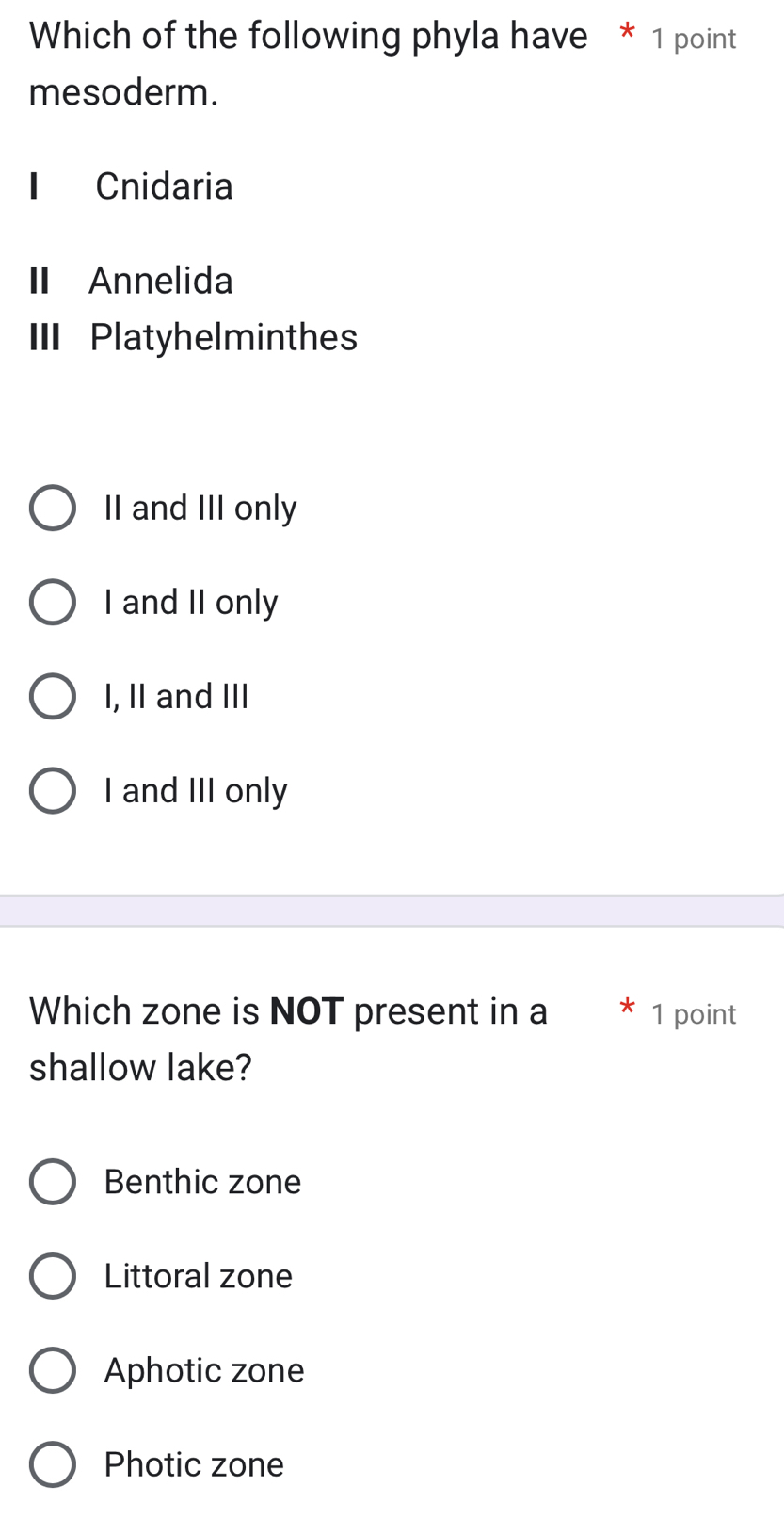
Task: Pick the "Photic zone" answer
Action: pyautogui.click(x=53, y=1464)
